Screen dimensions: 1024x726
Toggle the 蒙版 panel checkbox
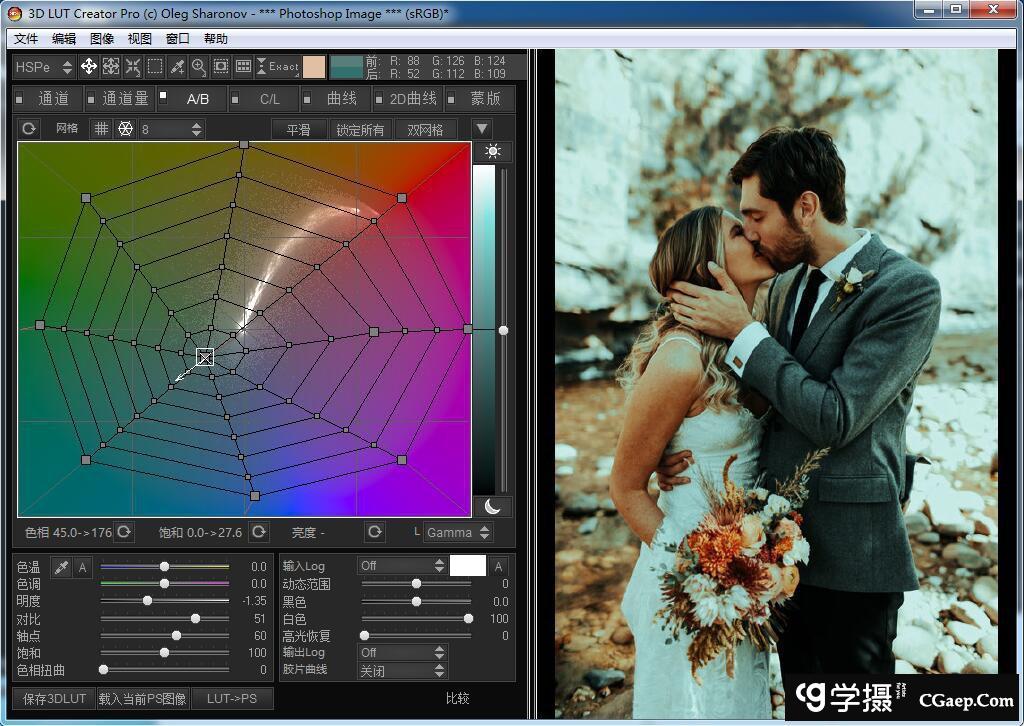452,99
